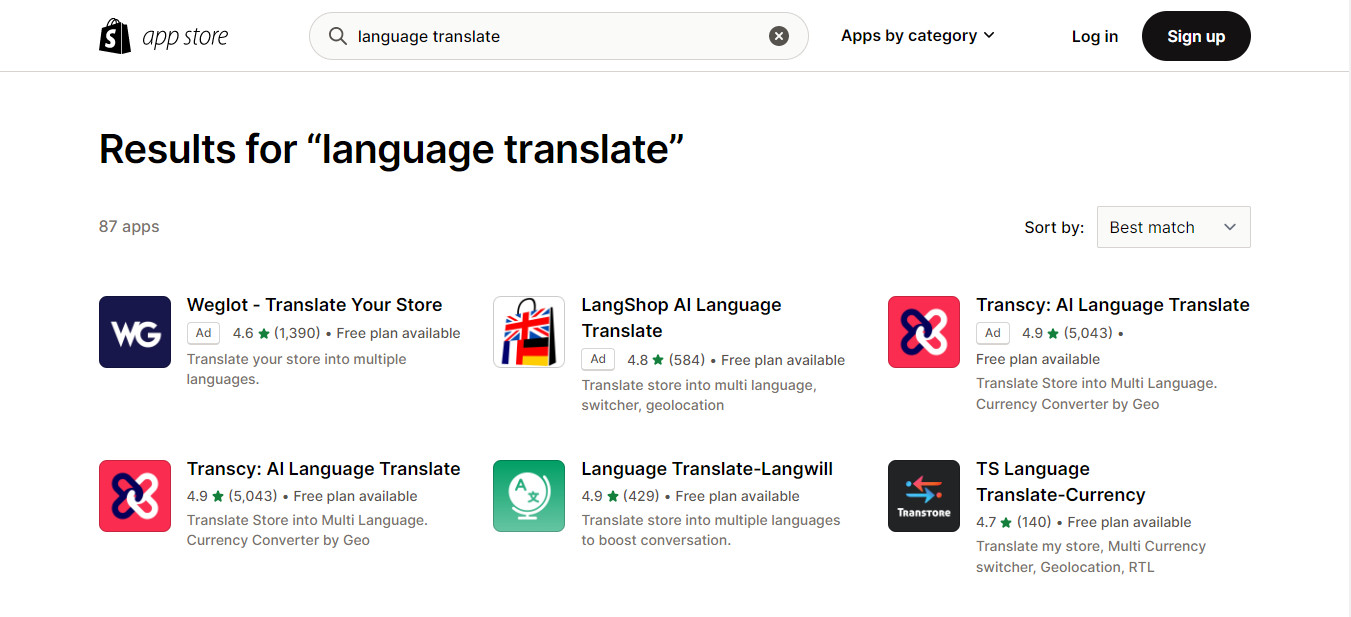Image resolution: width=1351 pixels, height=617 pixels.
Task: Open the Transcy icon in the bottom row
Action: [x=135, y=496]
